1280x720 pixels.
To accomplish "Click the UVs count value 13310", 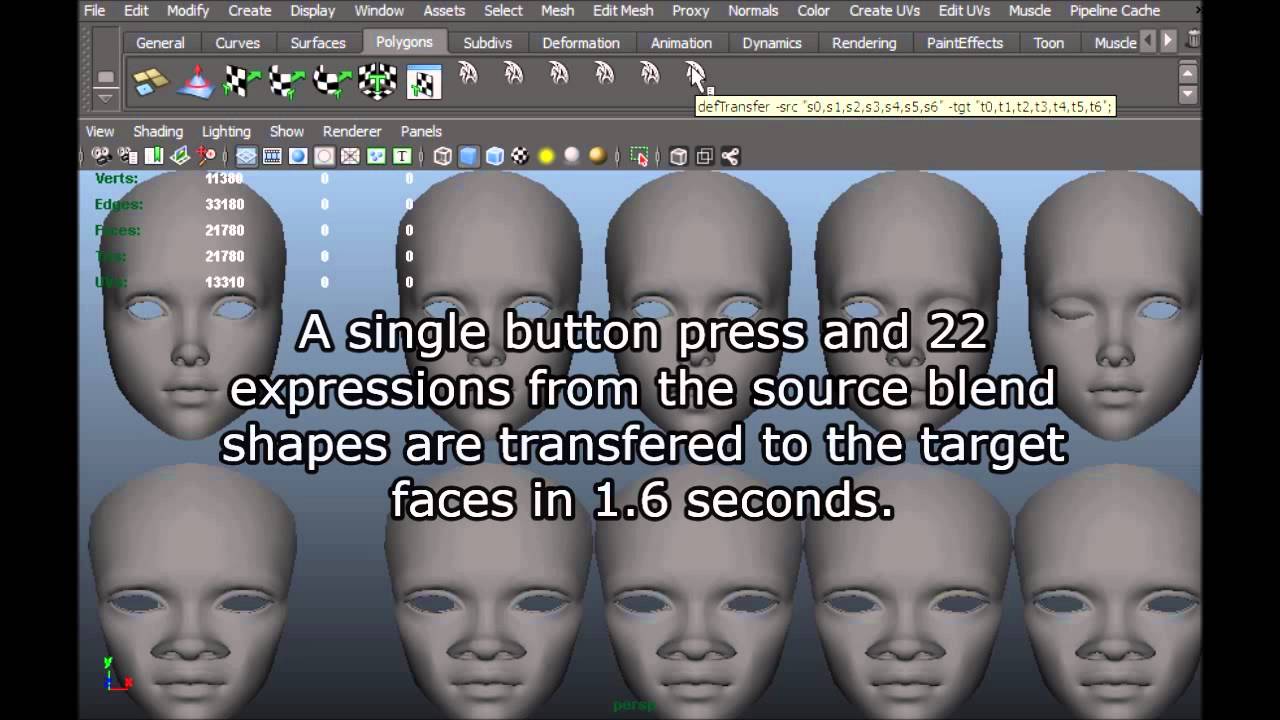I will pyautogui.click(x=225, y=282).
